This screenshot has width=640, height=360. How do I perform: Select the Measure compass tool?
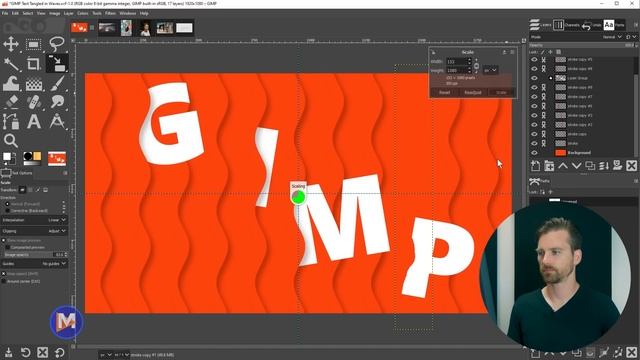[x=57, y=121]
